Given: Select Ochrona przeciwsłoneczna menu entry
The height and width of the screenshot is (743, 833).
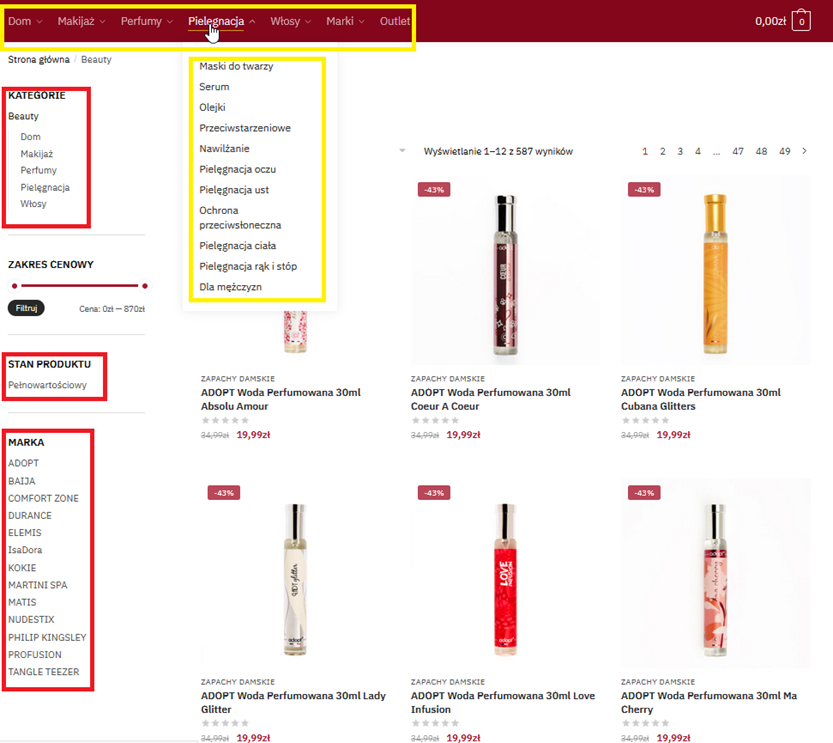Looking at the screenshot, I should (x=240, y=218).
